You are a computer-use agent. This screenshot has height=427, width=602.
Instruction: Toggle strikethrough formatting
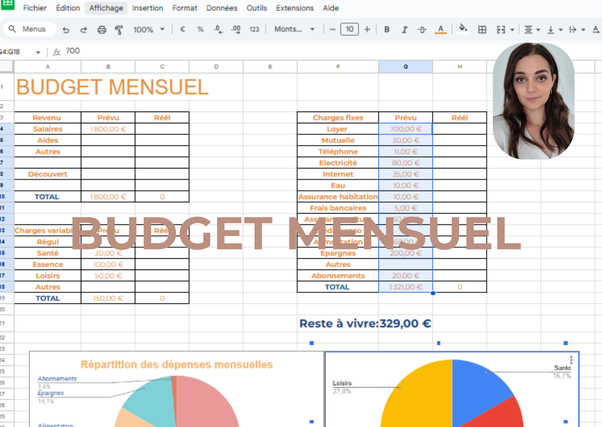tap(422, 29)
